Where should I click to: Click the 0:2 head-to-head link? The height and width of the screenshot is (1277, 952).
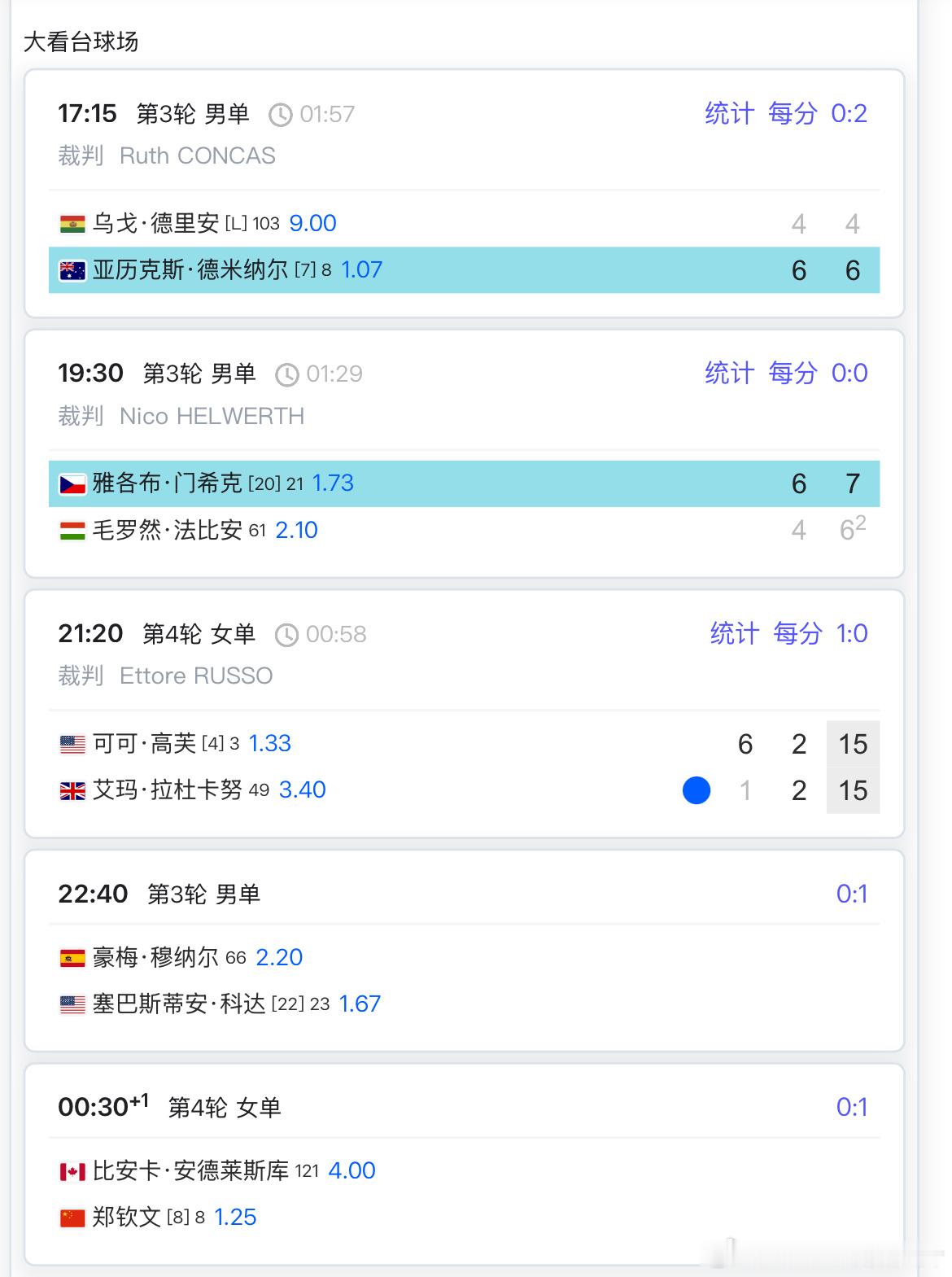click(x=849, y=113)
